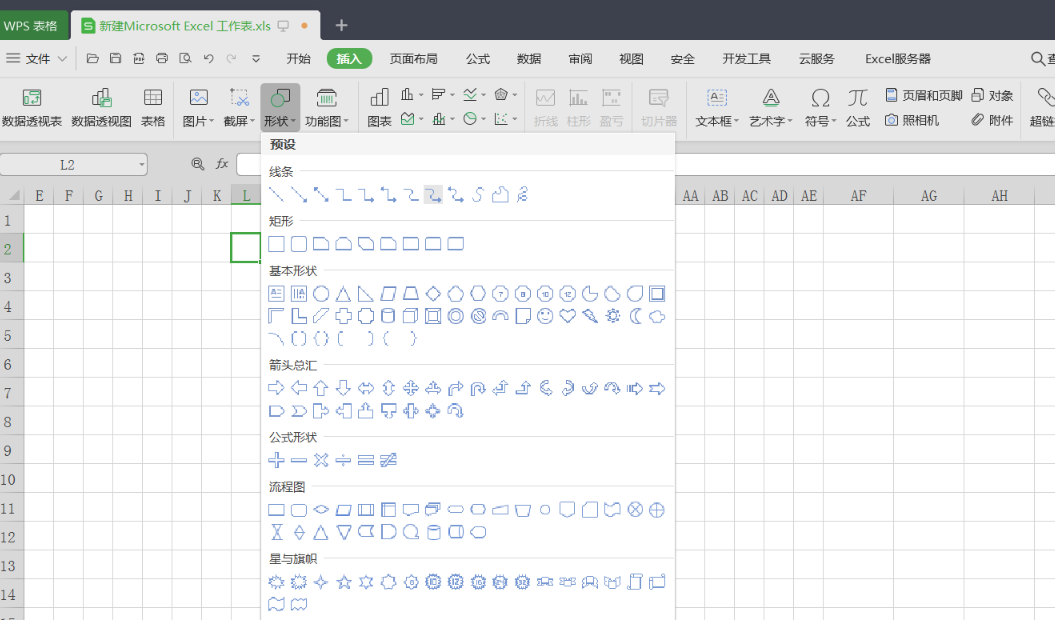Pick the heart shape
The height and width of the screenshot is (620, 1055).
pyautogui.click(x=568, y=316)
